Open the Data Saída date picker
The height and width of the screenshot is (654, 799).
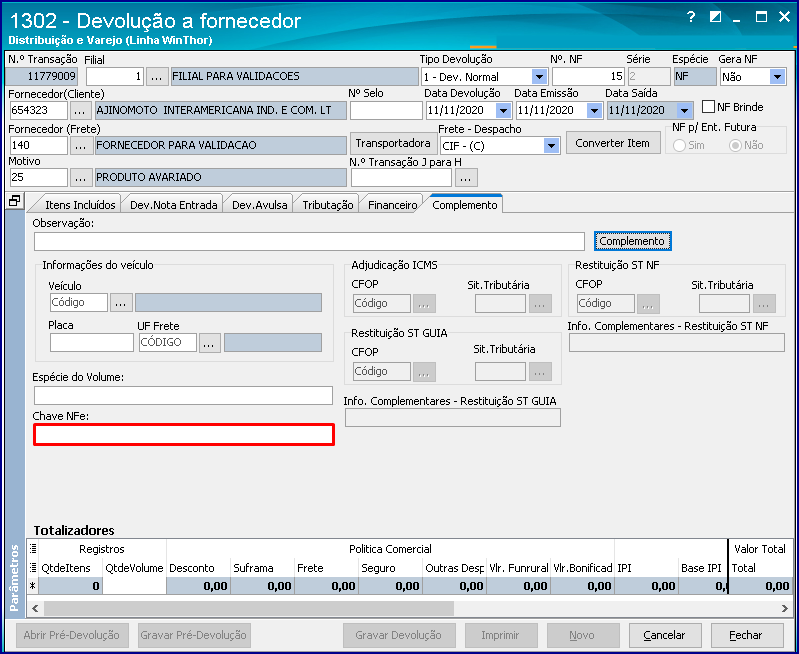(x=684, y=111)
